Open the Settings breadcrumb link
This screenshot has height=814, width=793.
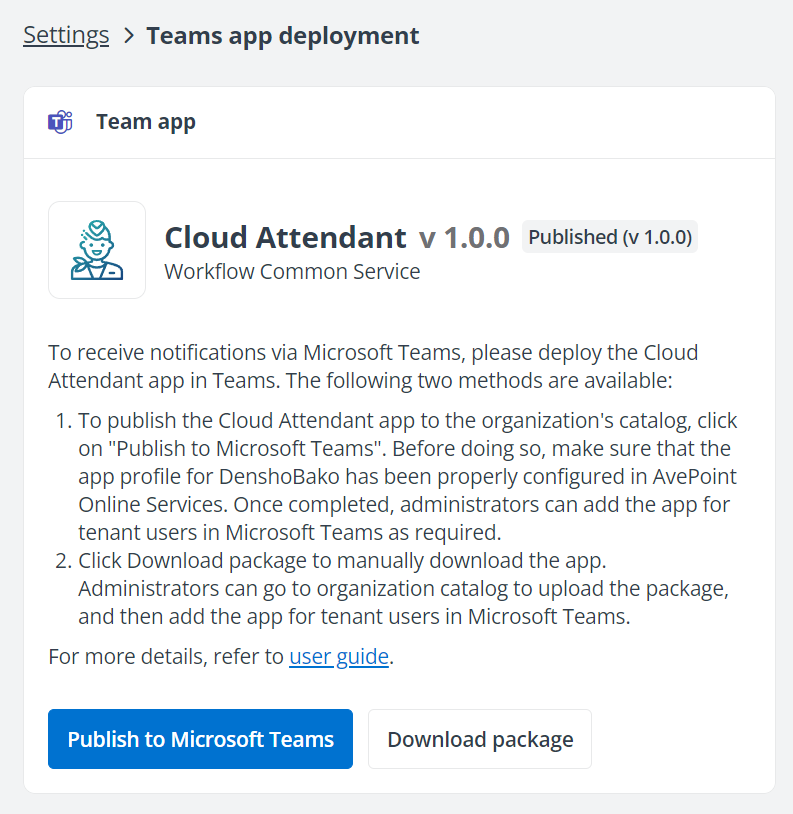(x=65, y=34)
